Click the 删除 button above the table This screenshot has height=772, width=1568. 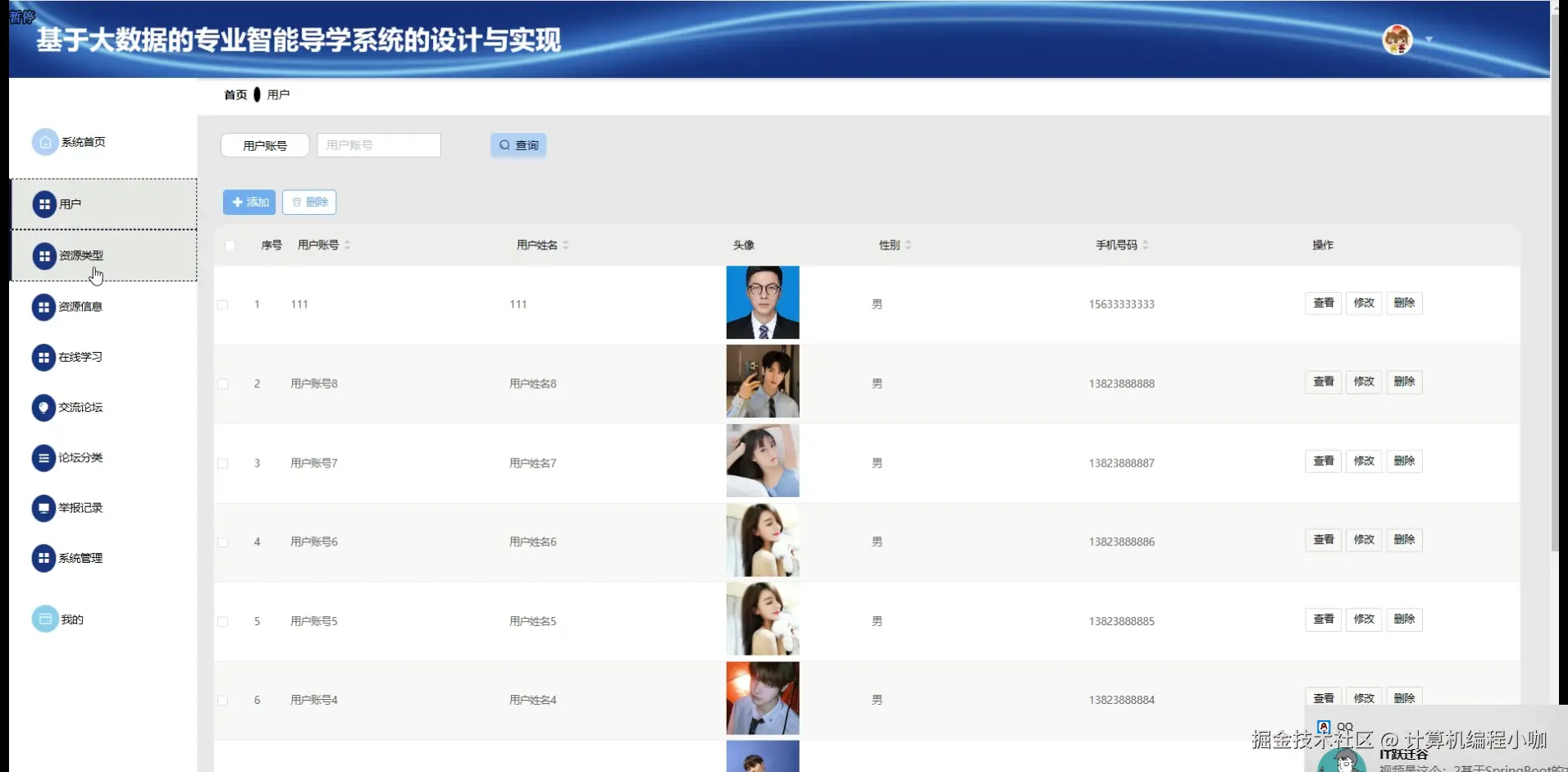[x=309, y=202]
